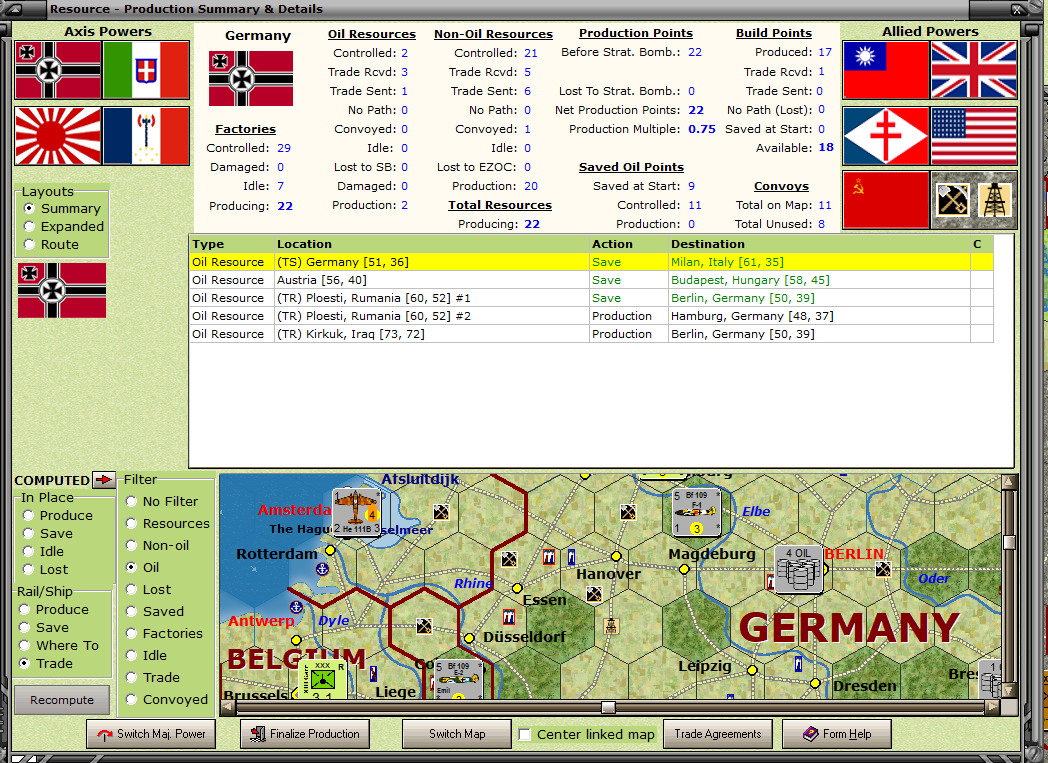Click the Bf 109 E-2 fighter unit near Liege
The height and width of the screenshot is (763, 1048).
(458, 679)
